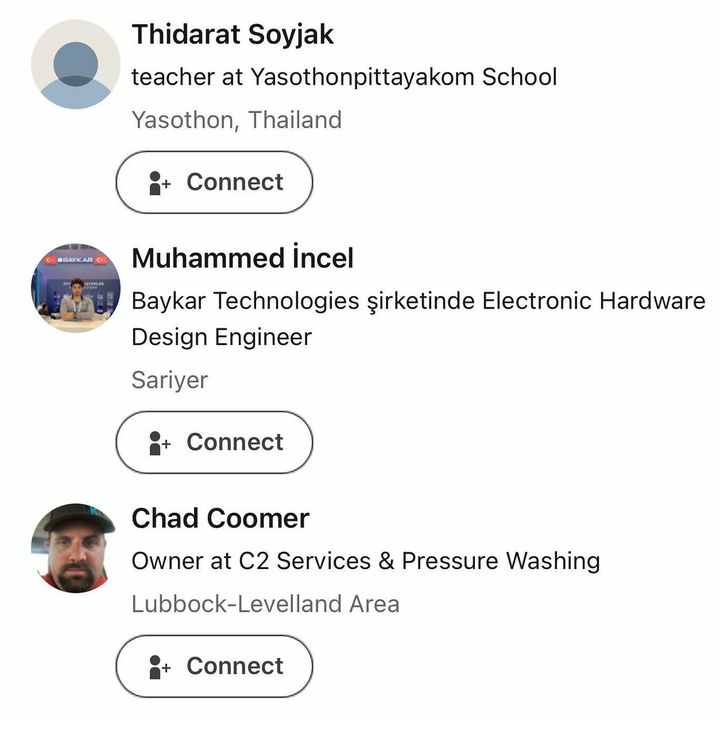Viewport: 720px width, 731px height.
Task: Click the add-person icon in Chad Coomer's Connect button
Action: click(159, 667)
